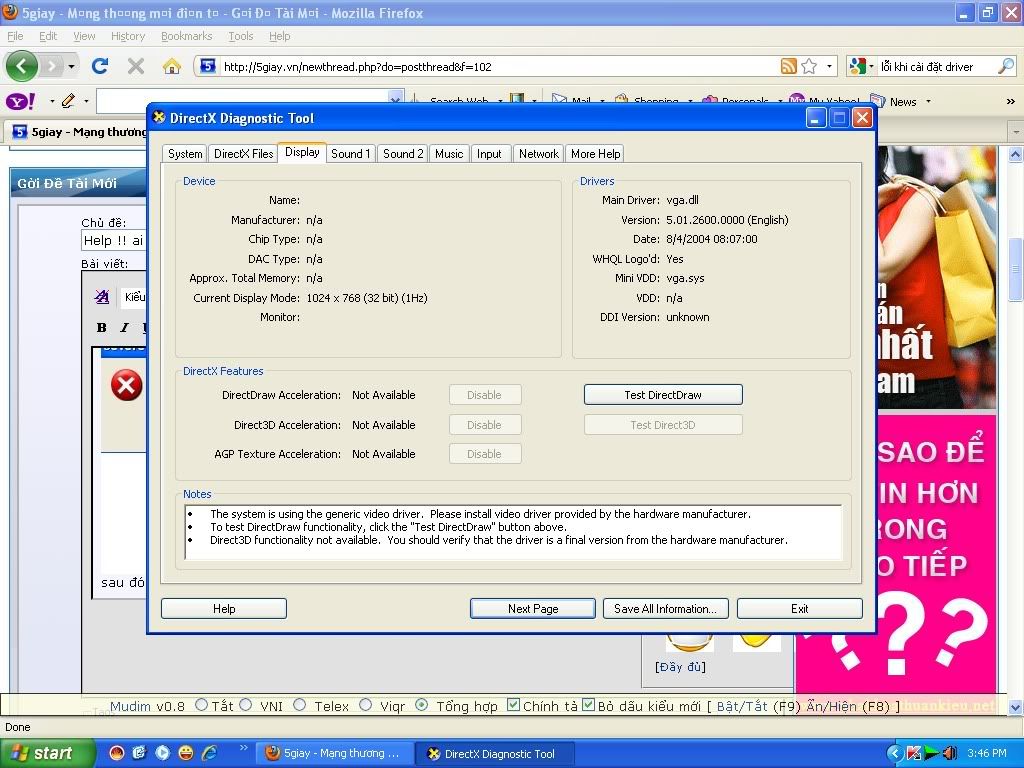The width and height of the screenshot is (1024, 768).
Task: Expand the News toolbar dropdown arrow
Action: pos(928,101)
